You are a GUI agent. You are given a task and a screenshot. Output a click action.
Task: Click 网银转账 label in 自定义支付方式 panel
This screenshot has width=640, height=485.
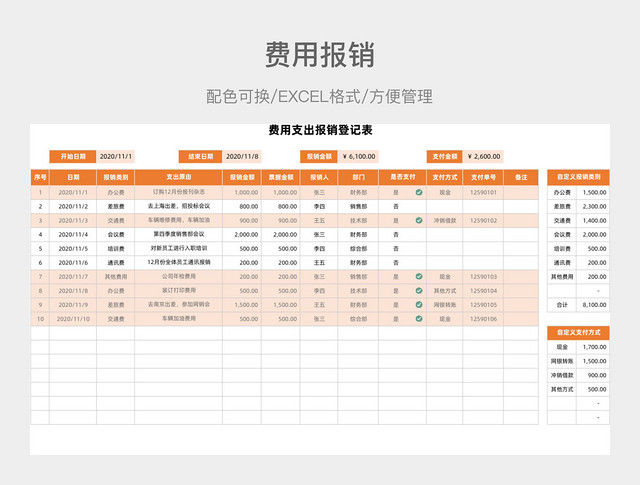(562, 361)
